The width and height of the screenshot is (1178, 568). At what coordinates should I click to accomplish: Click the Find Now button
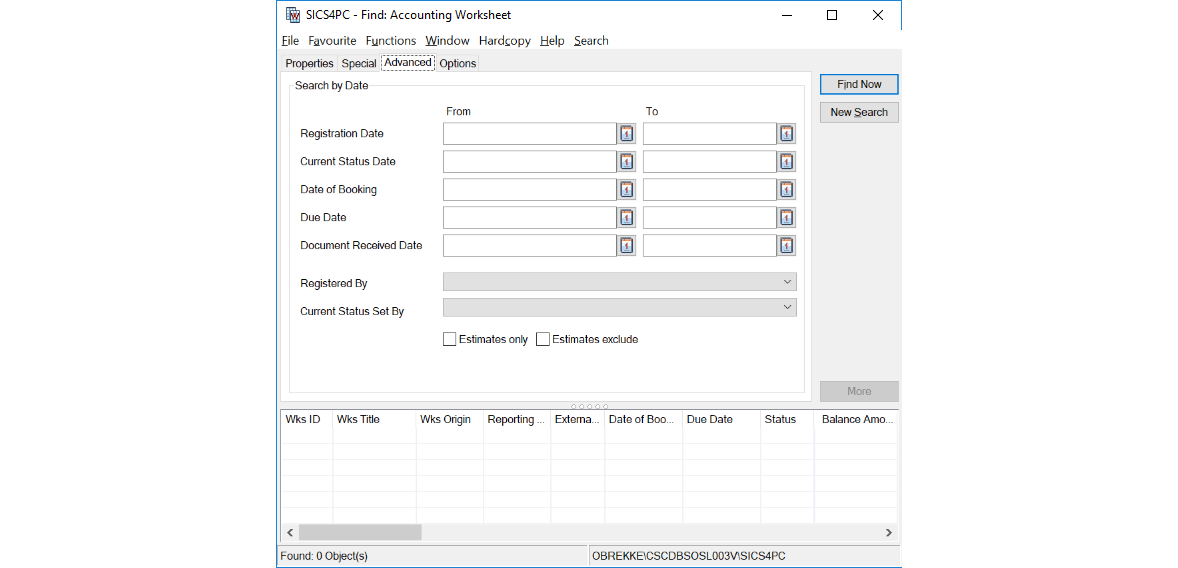(859, 84)
